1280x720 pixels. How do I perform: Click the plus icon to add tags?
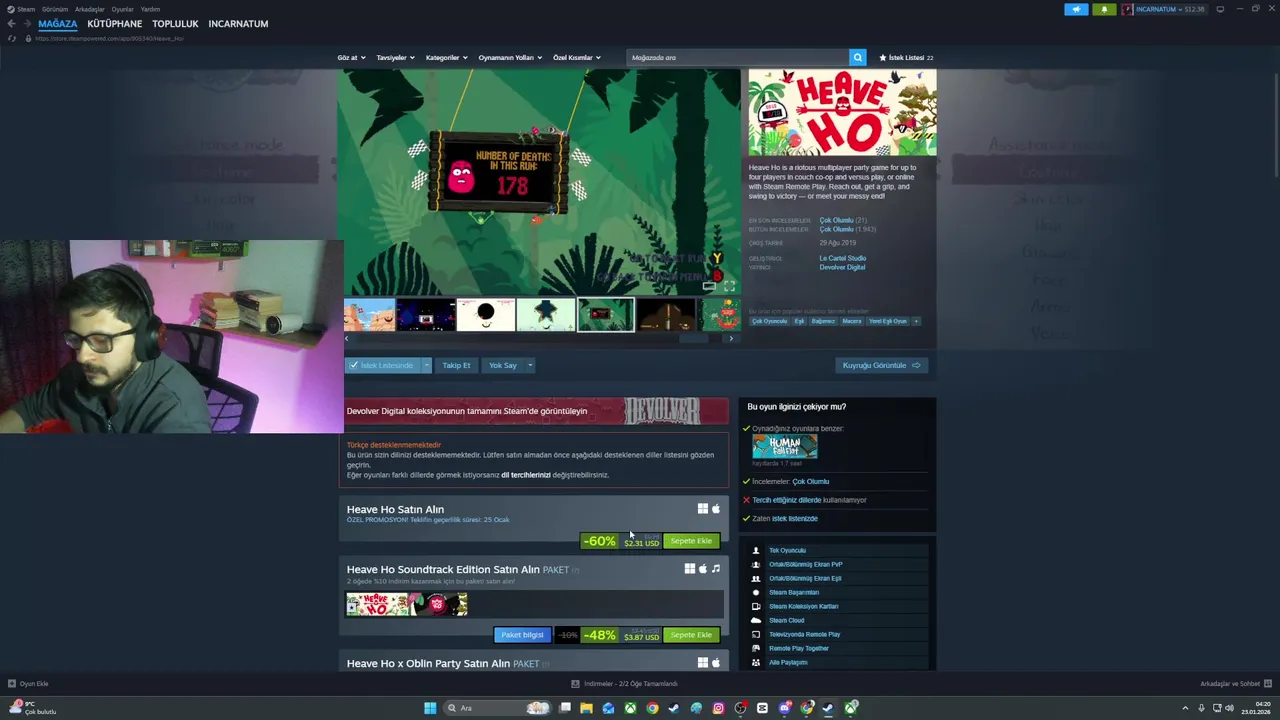(x=916, y=321)
